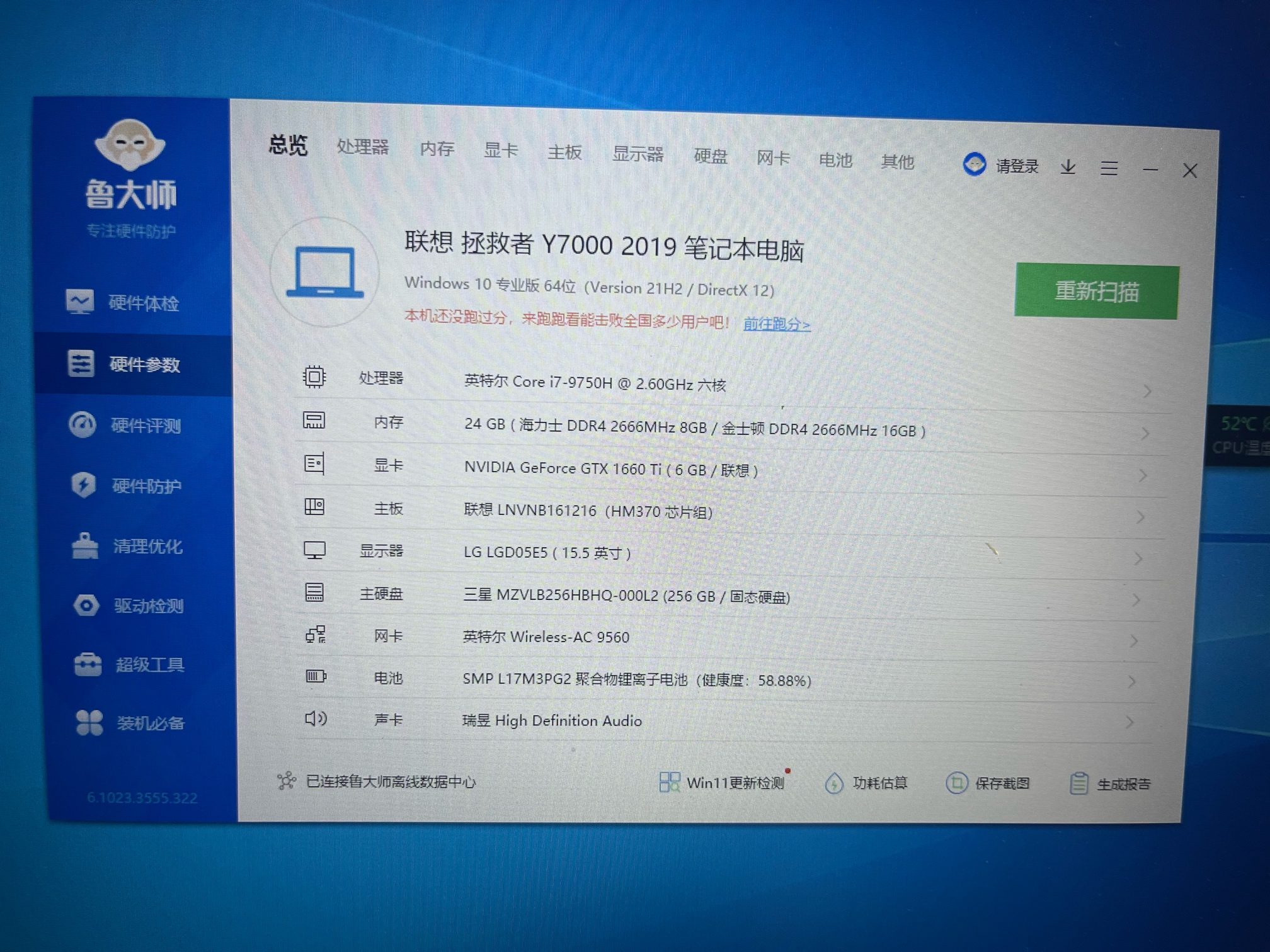The image size is (1270, 952).
Task: Switch to the 显示器 tab
Action: point(638,154)
